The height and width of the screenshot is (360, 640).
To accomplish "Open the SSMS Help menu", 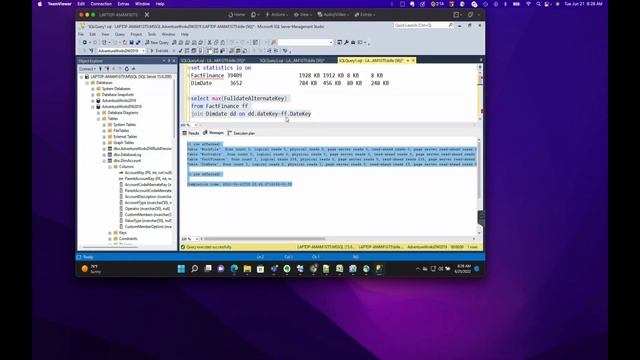I will click(x=184, y=34).
